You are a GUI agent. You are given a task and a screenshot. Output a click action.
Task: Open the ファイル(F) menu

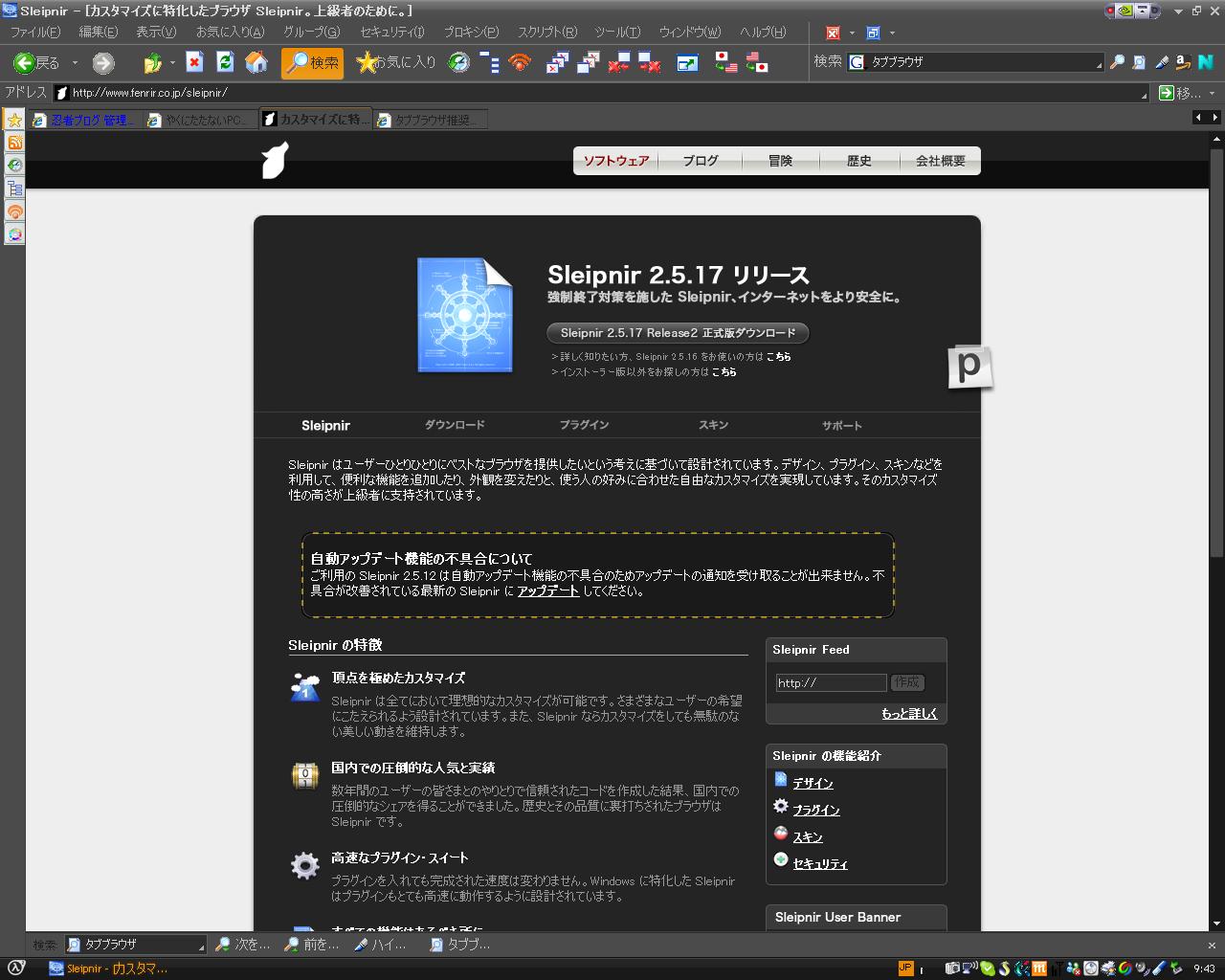tap(35, 32)
